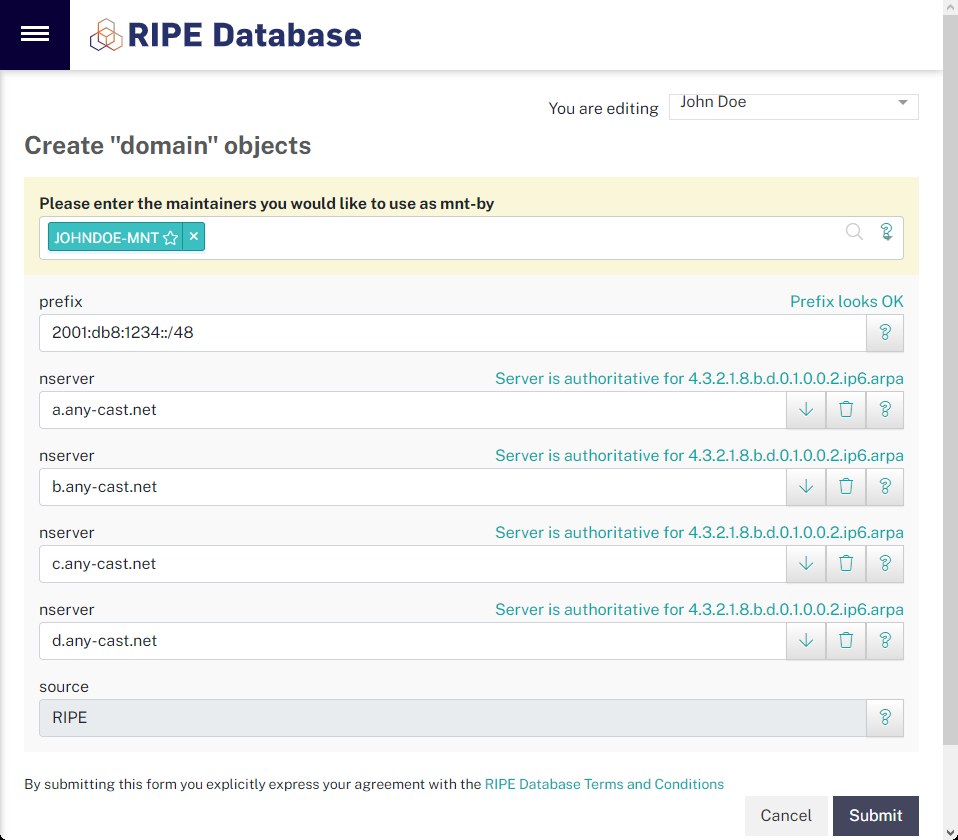
Task: Click the authoritative status above a.any-cast.net
Action: pyautogui.click(x=699, y=378)
